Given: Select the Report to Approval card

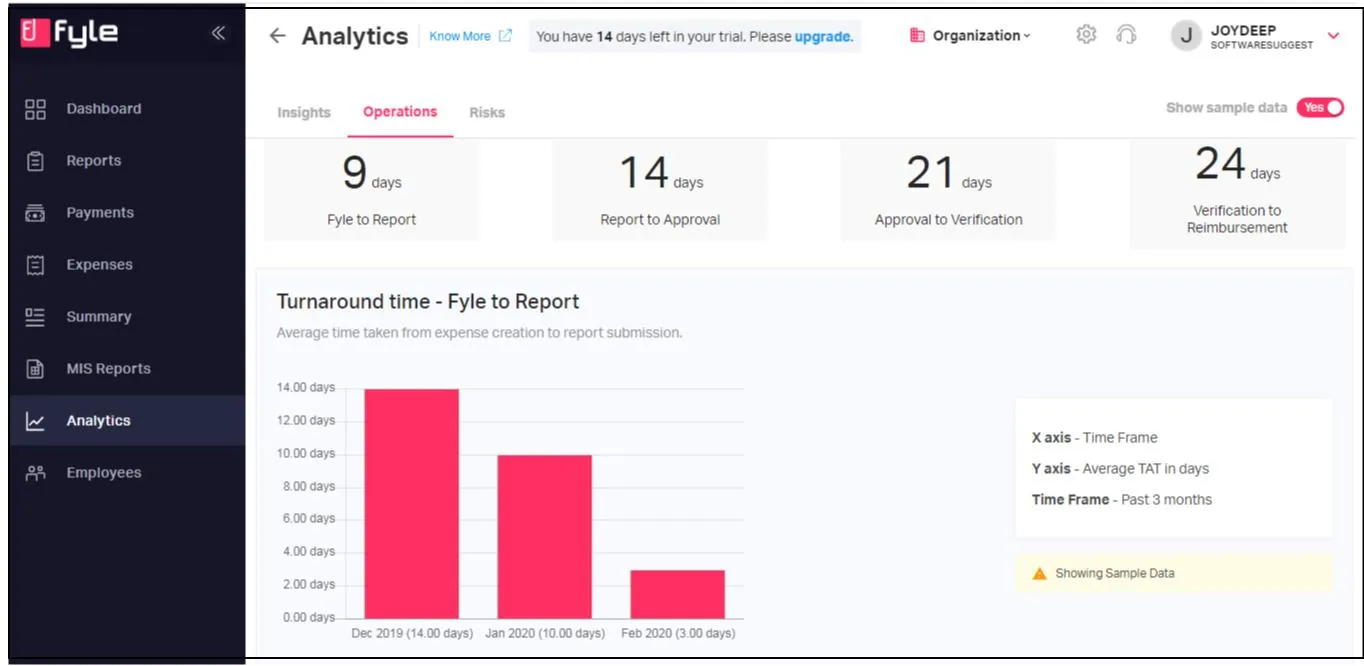Looking at the screenshot, I should [660, 190].
